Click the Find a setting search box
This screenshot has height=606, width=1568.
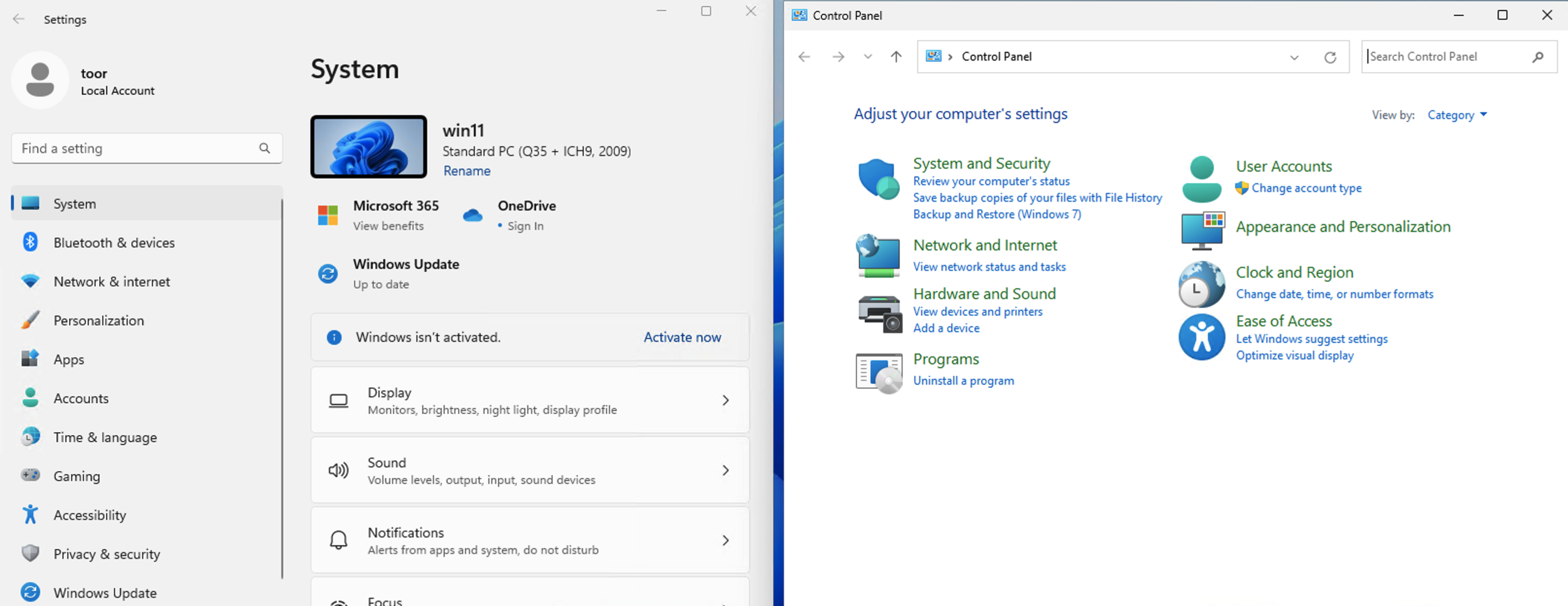[137, 149]
